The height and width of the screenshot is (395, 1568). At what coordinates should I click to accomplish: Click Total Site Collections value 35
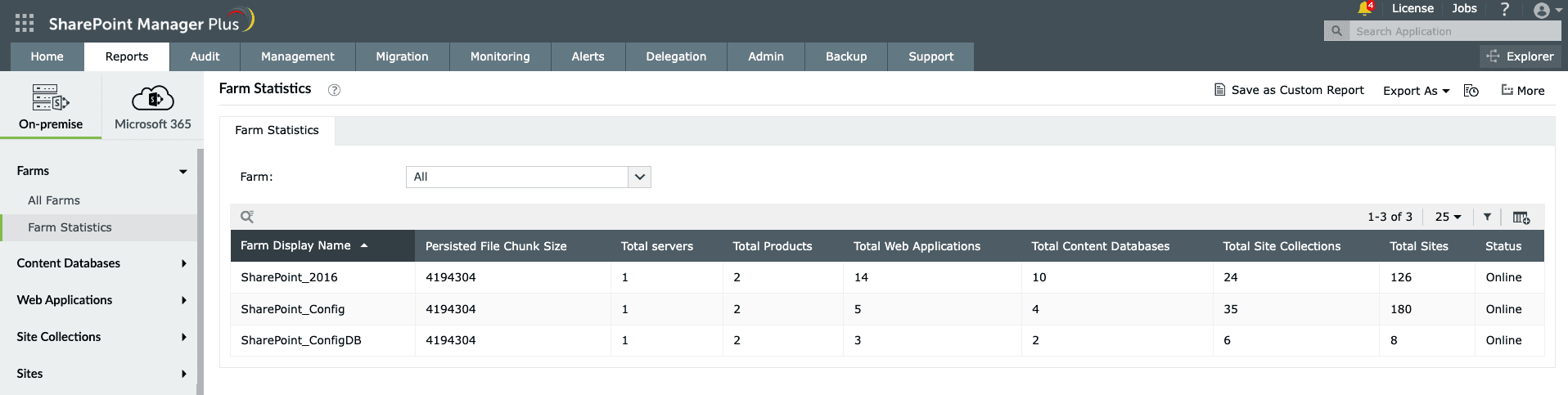coord(1231,309)
